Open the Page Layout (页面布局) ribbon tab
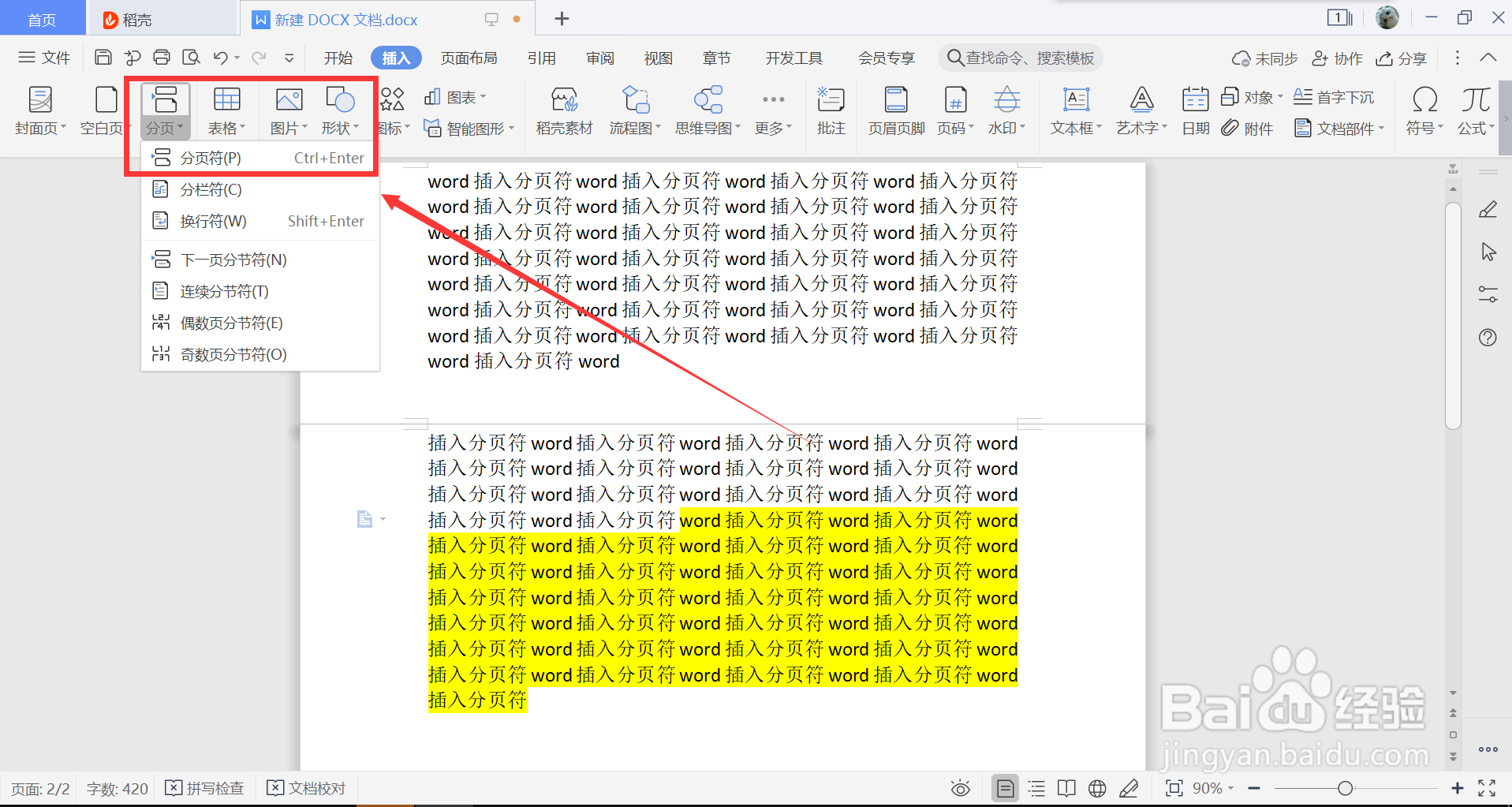This screenshot has height=807, width=1512. (x=469, y=58)
